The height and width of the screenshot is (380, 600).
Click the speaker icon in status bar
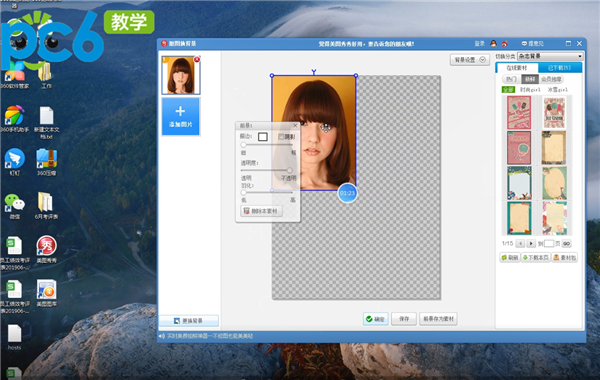coord(161,336)
